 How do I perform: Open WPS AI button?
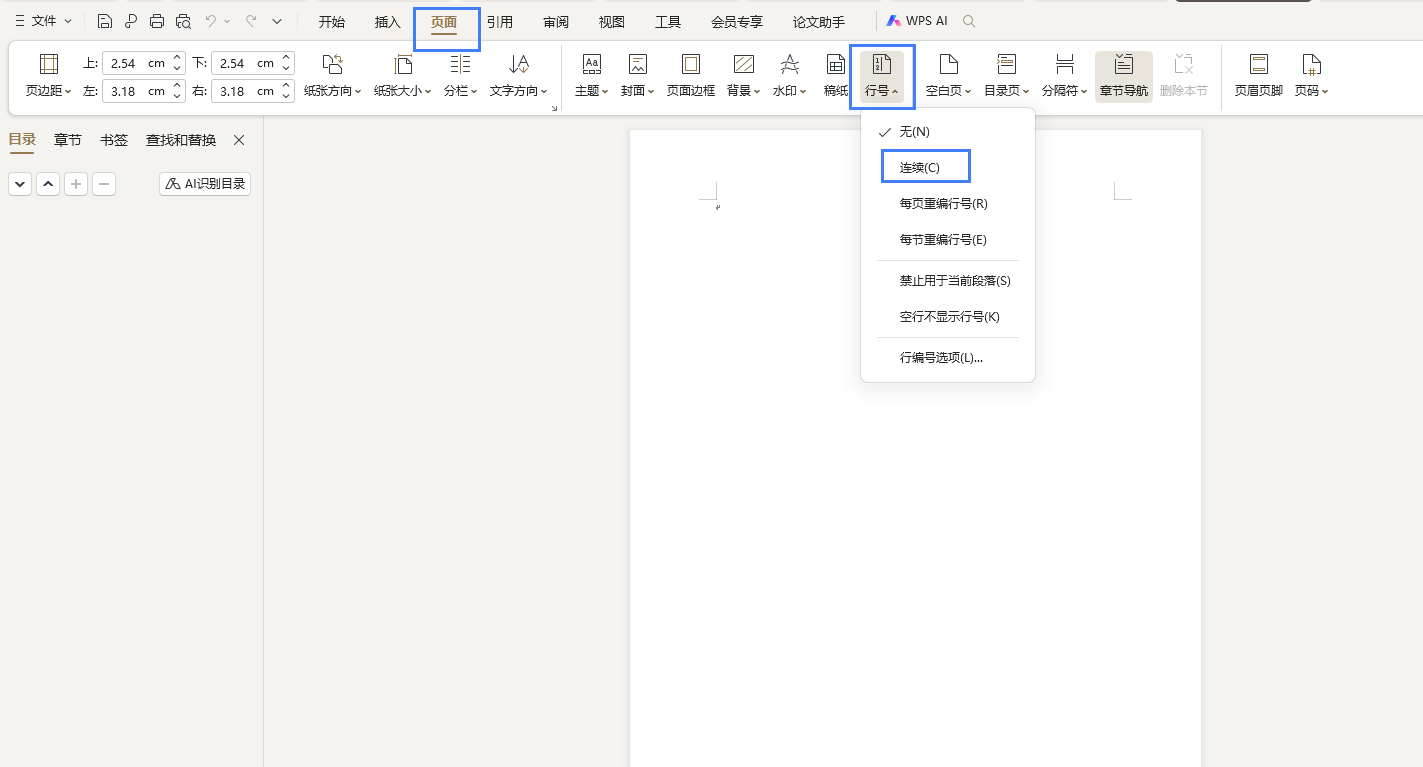coord(917,21)
